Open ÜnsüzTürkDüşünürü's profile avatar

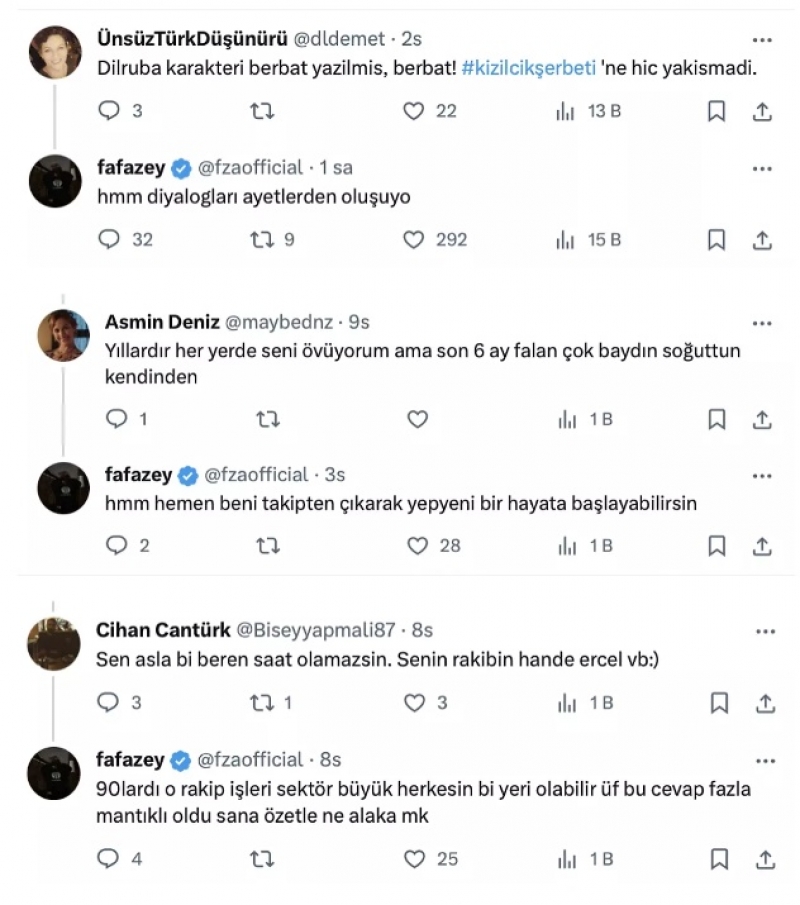coord(55,52)
